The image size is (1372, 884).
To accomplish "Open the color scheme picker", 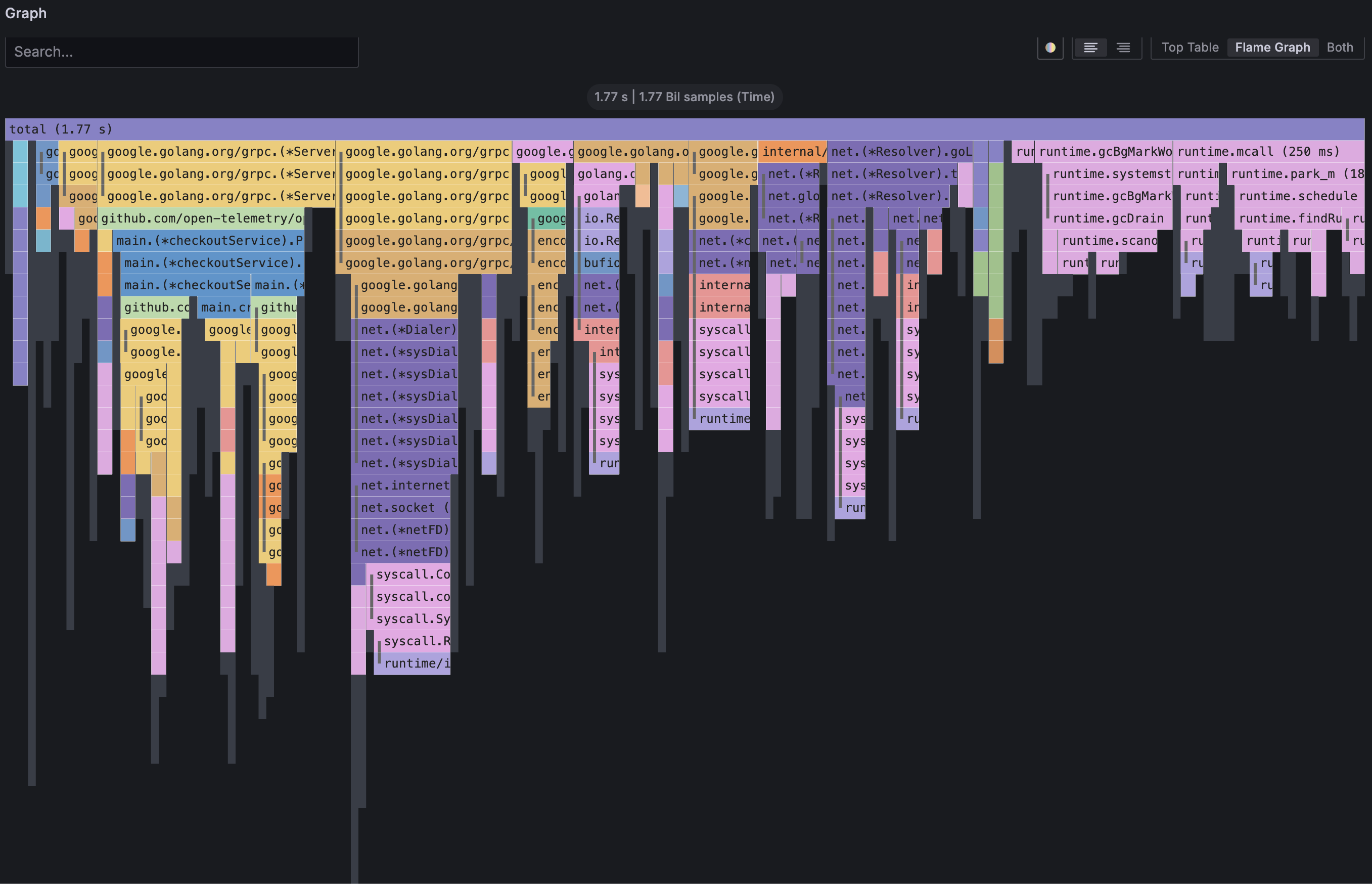I will point(1050,48).
